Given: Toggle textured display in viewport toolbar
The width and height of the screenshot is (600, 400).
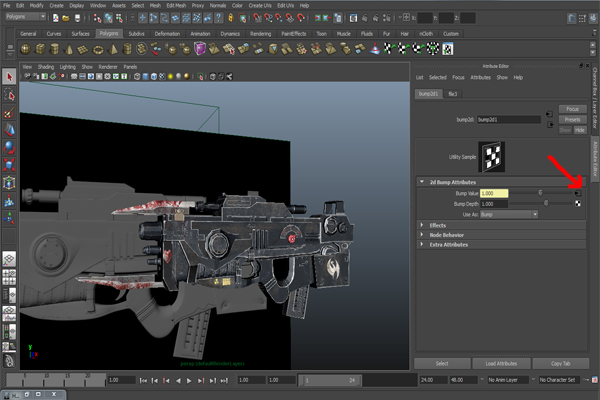Looking at the screenshot, I should pos(162,77).
